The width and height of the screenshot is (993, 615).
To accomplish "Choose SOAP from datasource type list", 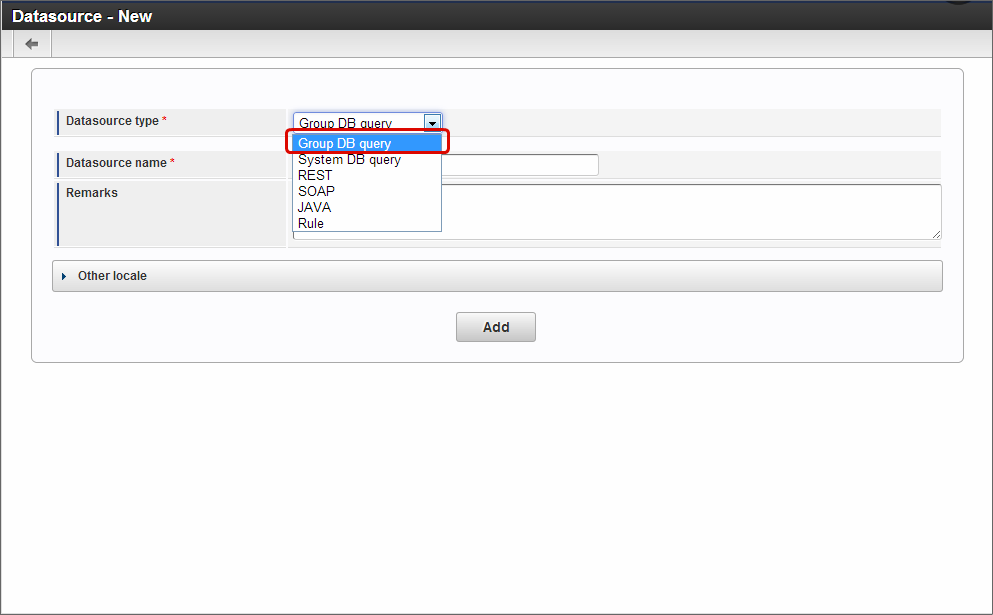I will 367,191.
